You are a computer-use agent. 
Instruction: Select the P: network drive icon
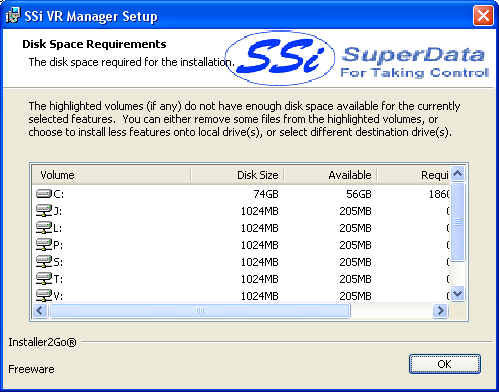pos(44,245)
